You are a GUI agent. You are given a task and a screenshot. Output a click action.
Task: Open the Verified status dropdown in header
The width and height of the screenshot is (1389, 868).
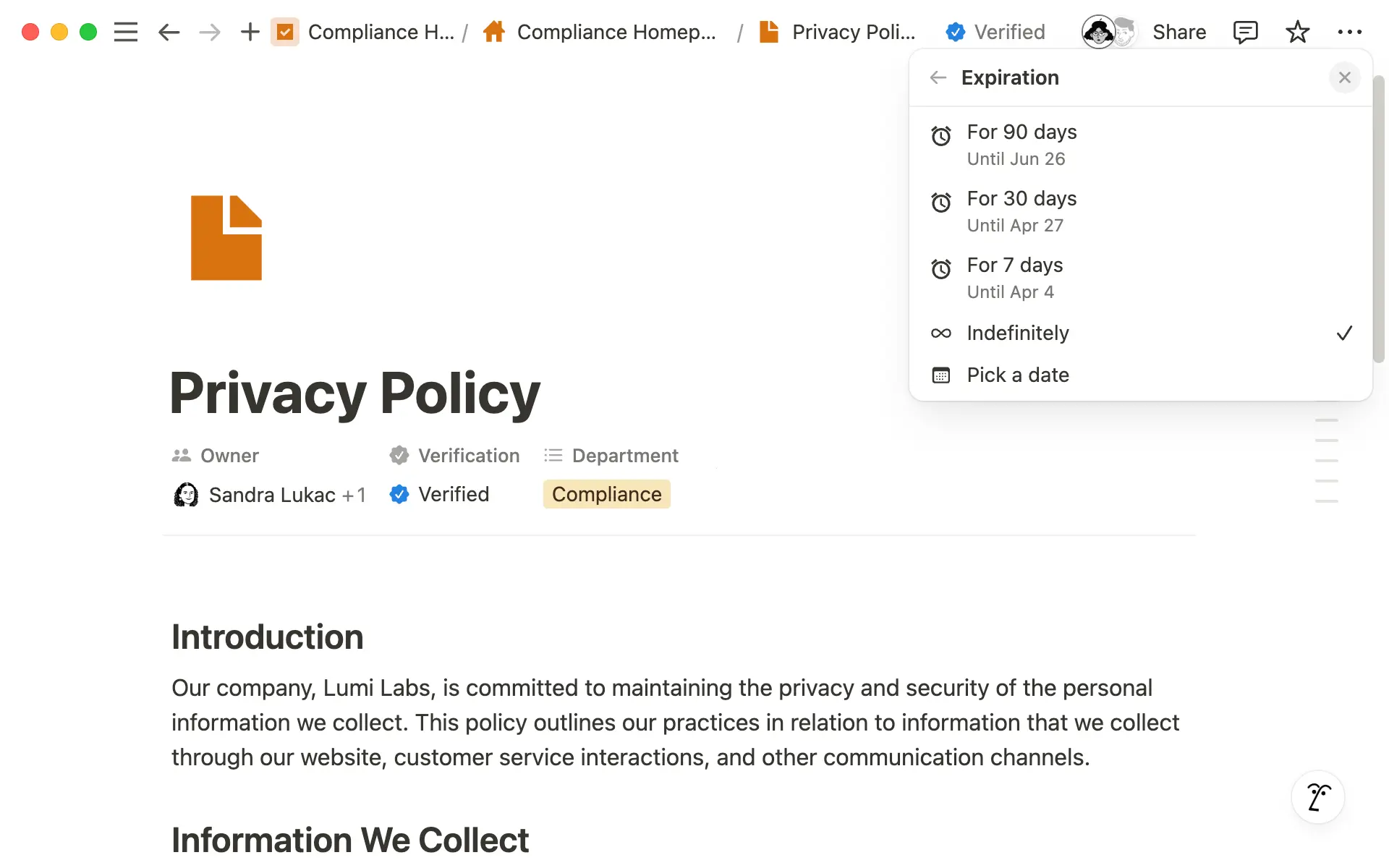click(x=995, y=32)
